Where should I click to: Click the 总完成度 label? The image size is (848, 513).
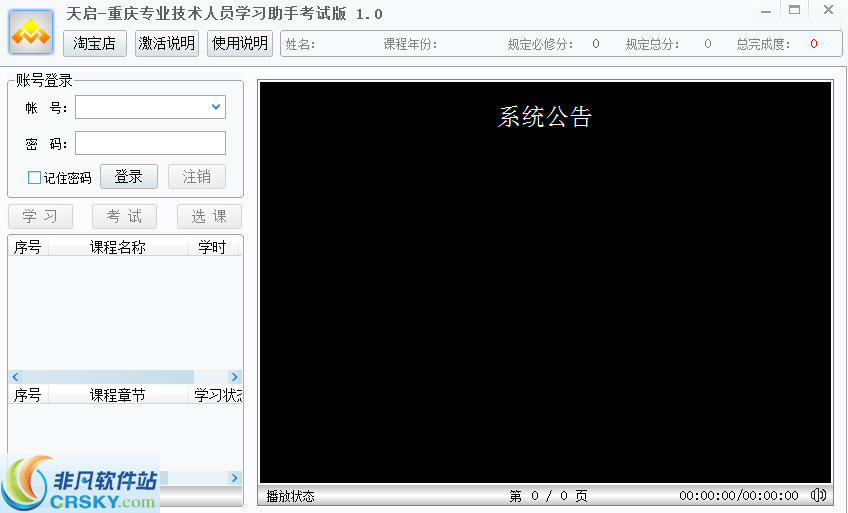(763, 44)
